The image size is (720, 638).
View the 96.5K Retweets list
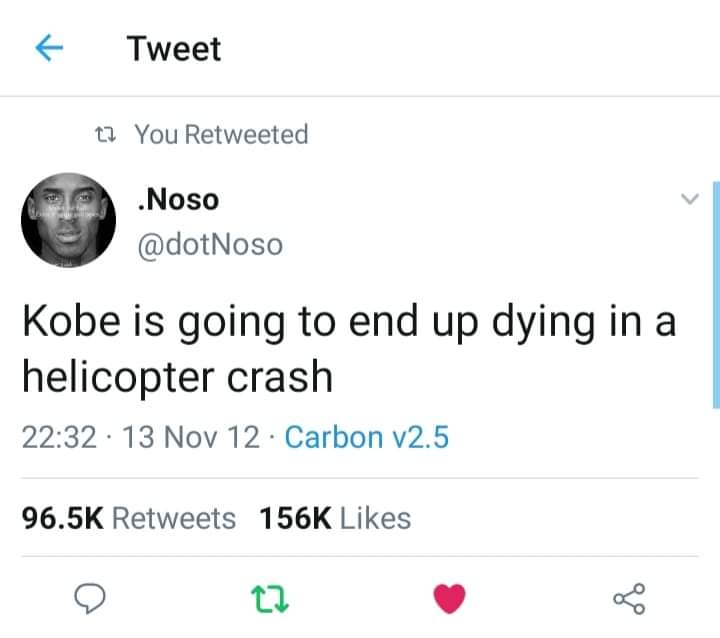point(129,519)
